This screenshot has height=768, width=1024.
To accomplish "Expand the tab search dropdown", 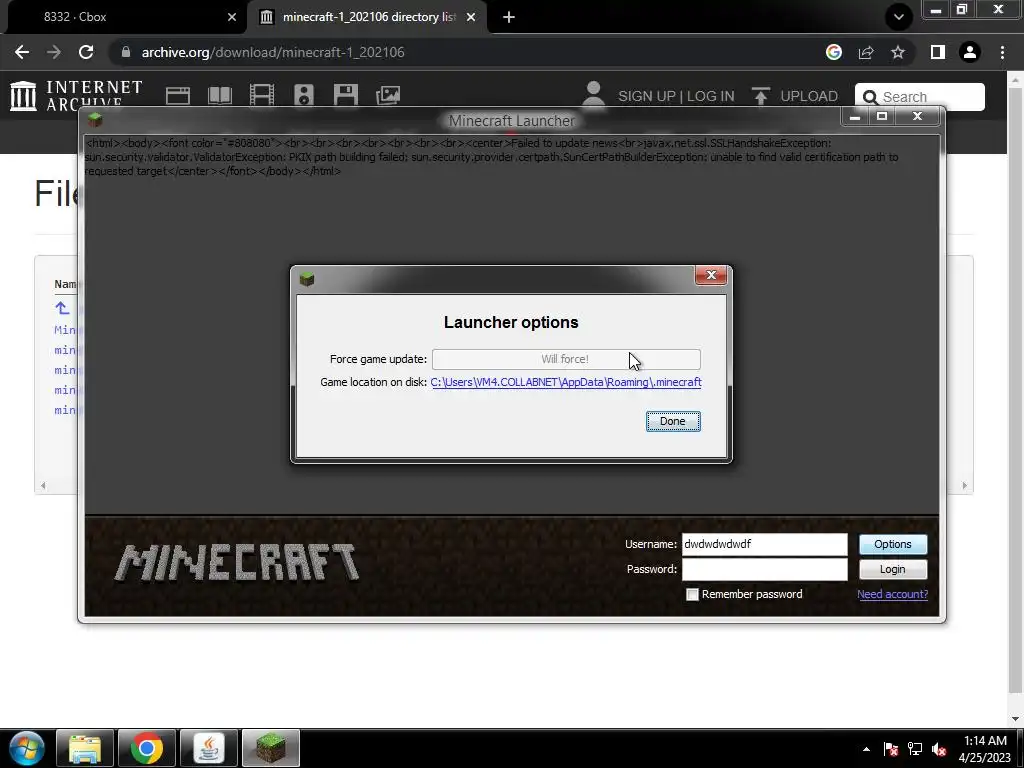I will tap(899, 17).
